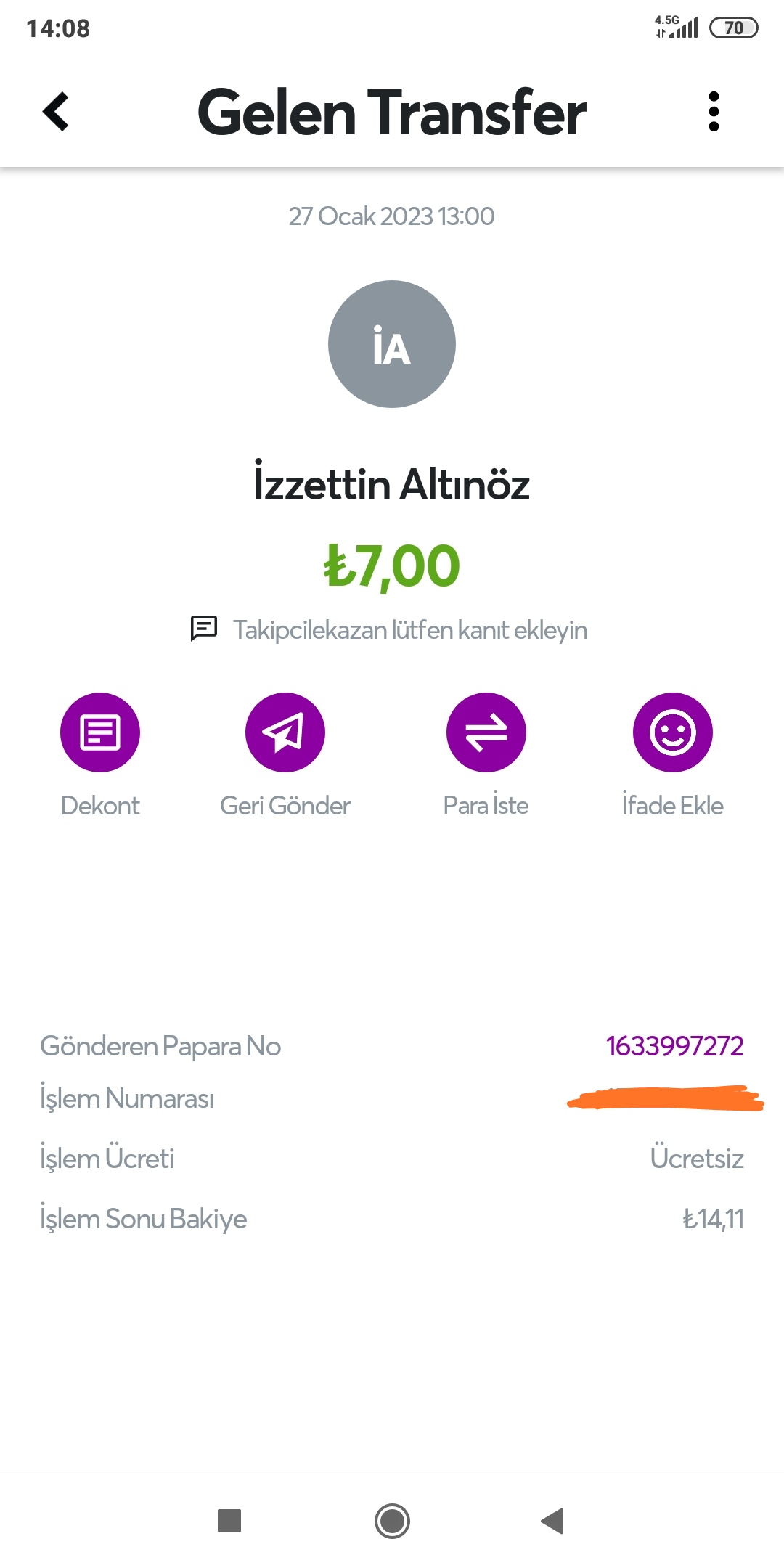Select the sender Papara number 1633997272
Image resolution: width=784 pixels, height=1568 pixels.
point(674,1046)
